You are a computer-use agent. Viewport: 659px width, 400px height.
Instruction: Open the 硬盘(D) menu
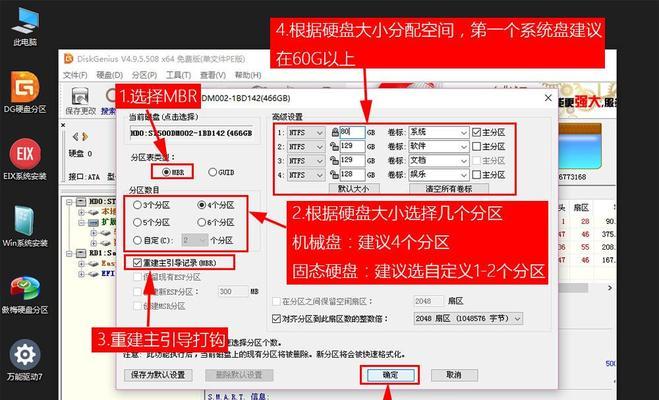tap(110, 75)
